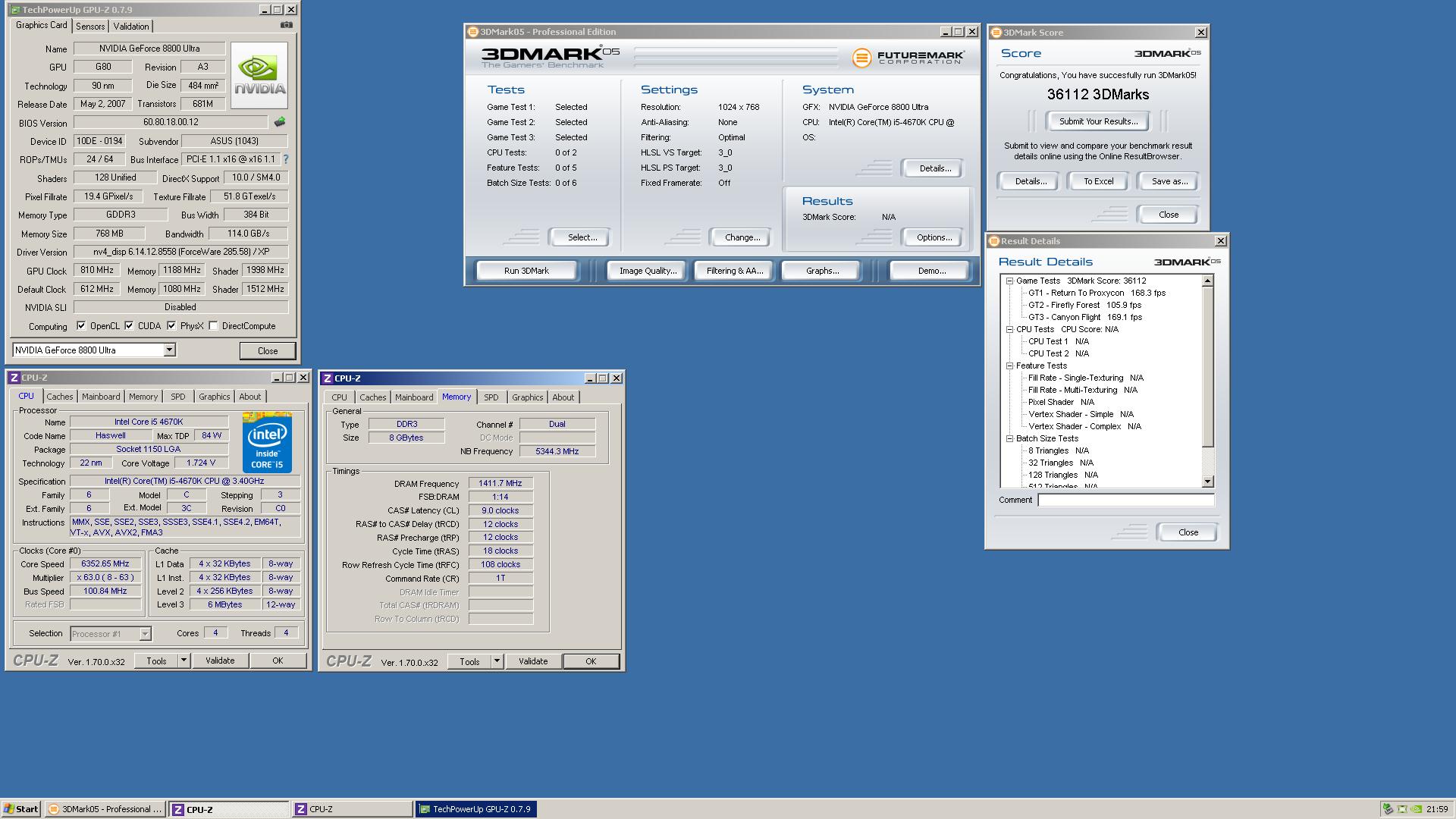The width and height of the screenshot is (1456, 819).
Task: Click the Options... button in Results
Action: tap(934, 237)
